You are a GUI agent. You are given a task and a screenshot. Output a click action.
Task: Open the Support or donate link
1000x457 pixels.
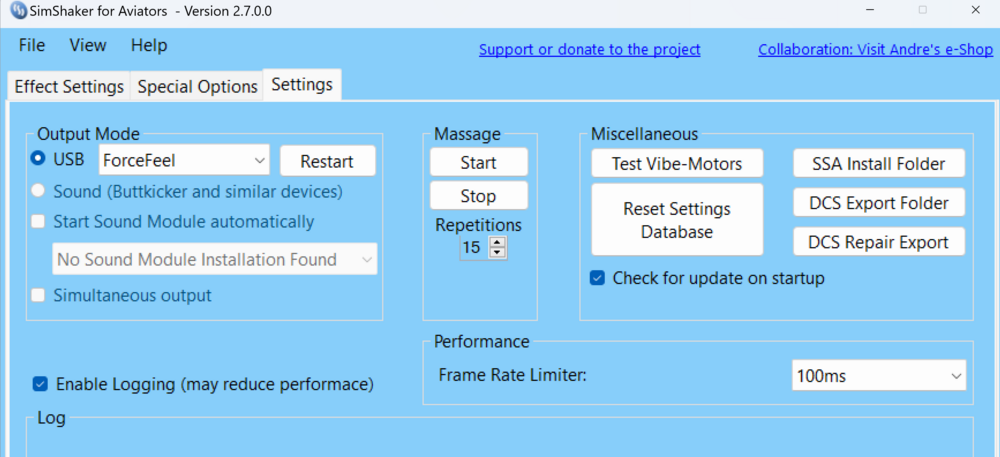tap(589, 50)
